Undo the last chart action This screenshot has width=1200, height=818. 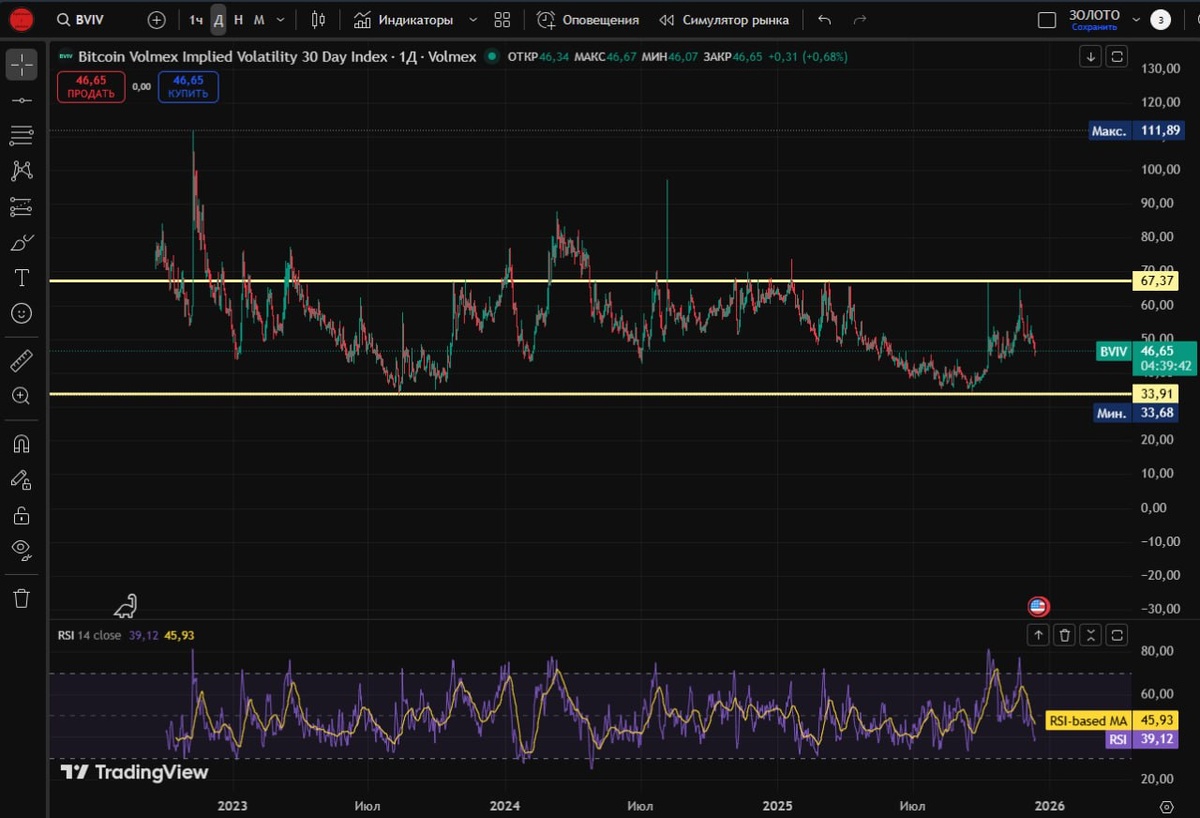pyautogui.click(x=824, y=20)
